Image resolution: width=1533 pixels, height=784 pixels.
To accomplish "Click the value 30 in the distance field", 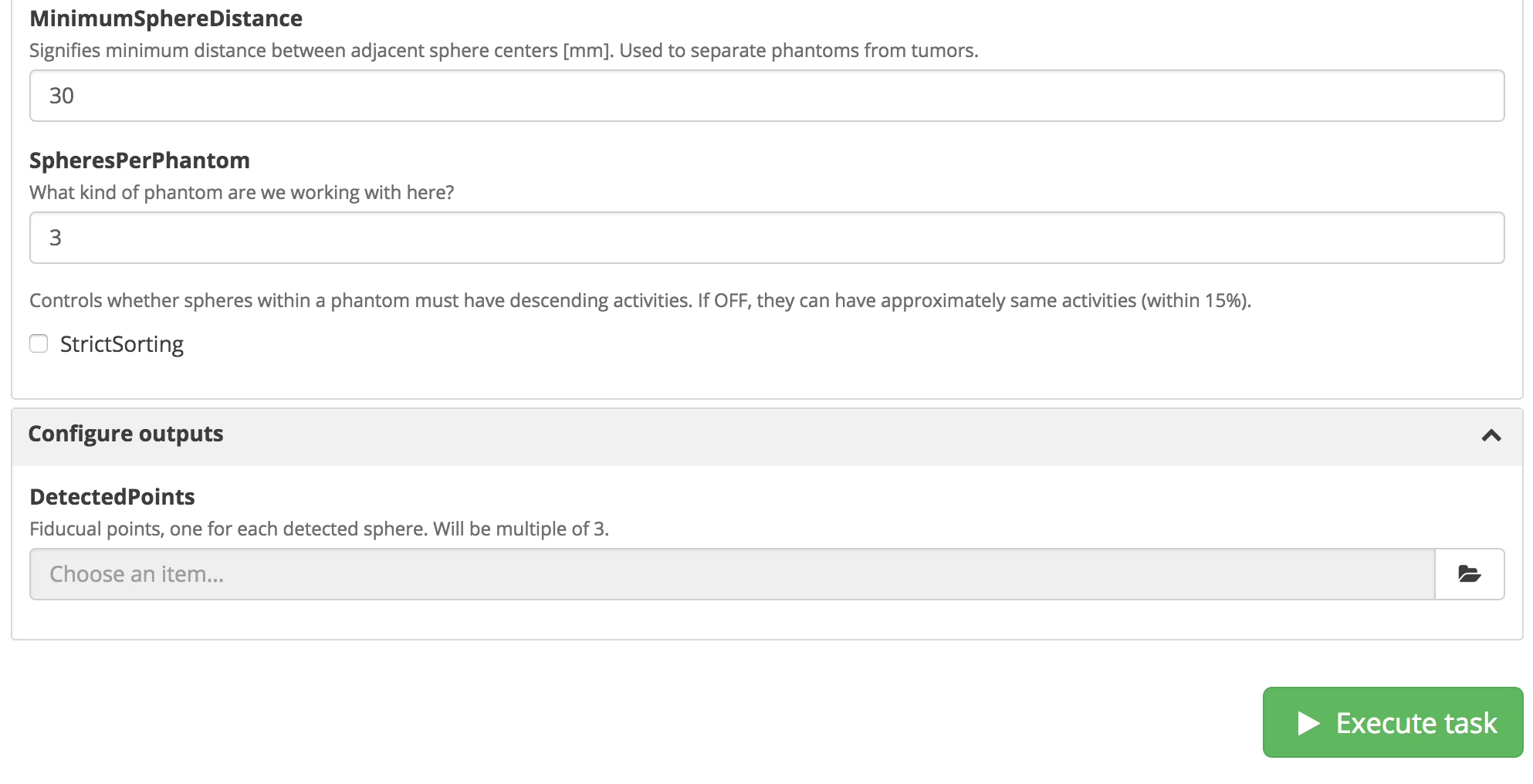I will (x=62, y=96).
